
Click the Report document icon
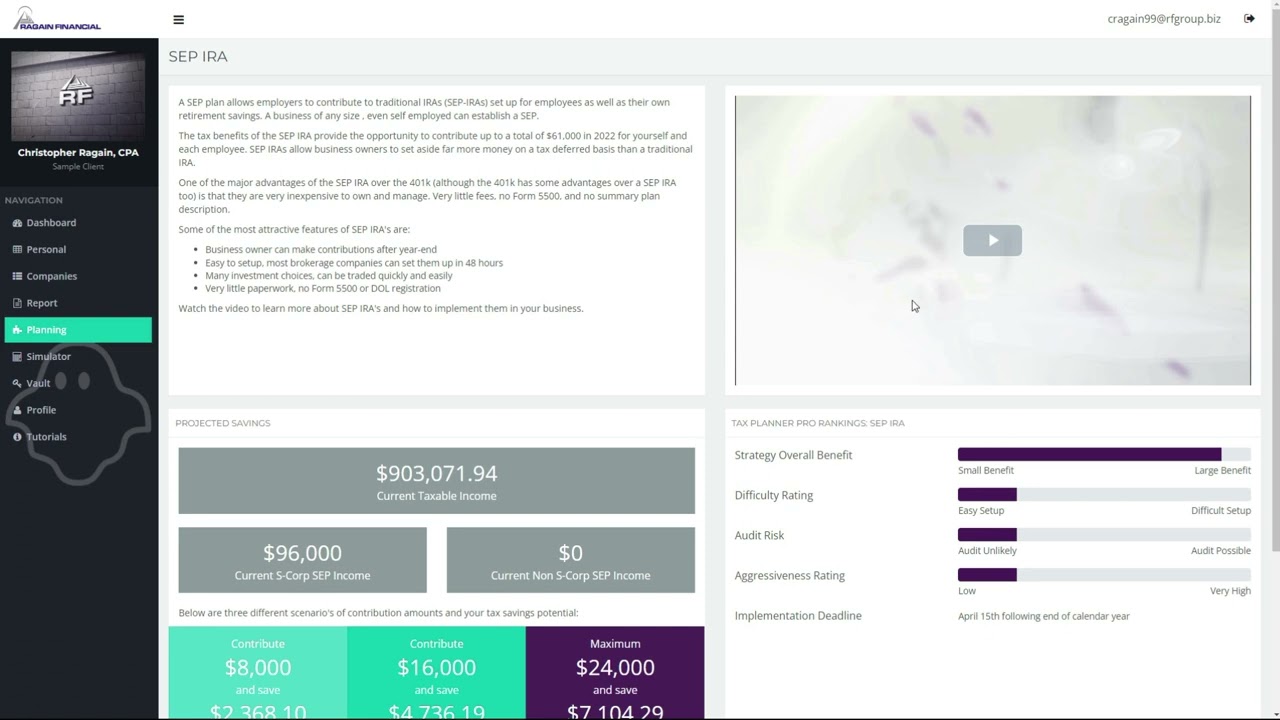17,303
